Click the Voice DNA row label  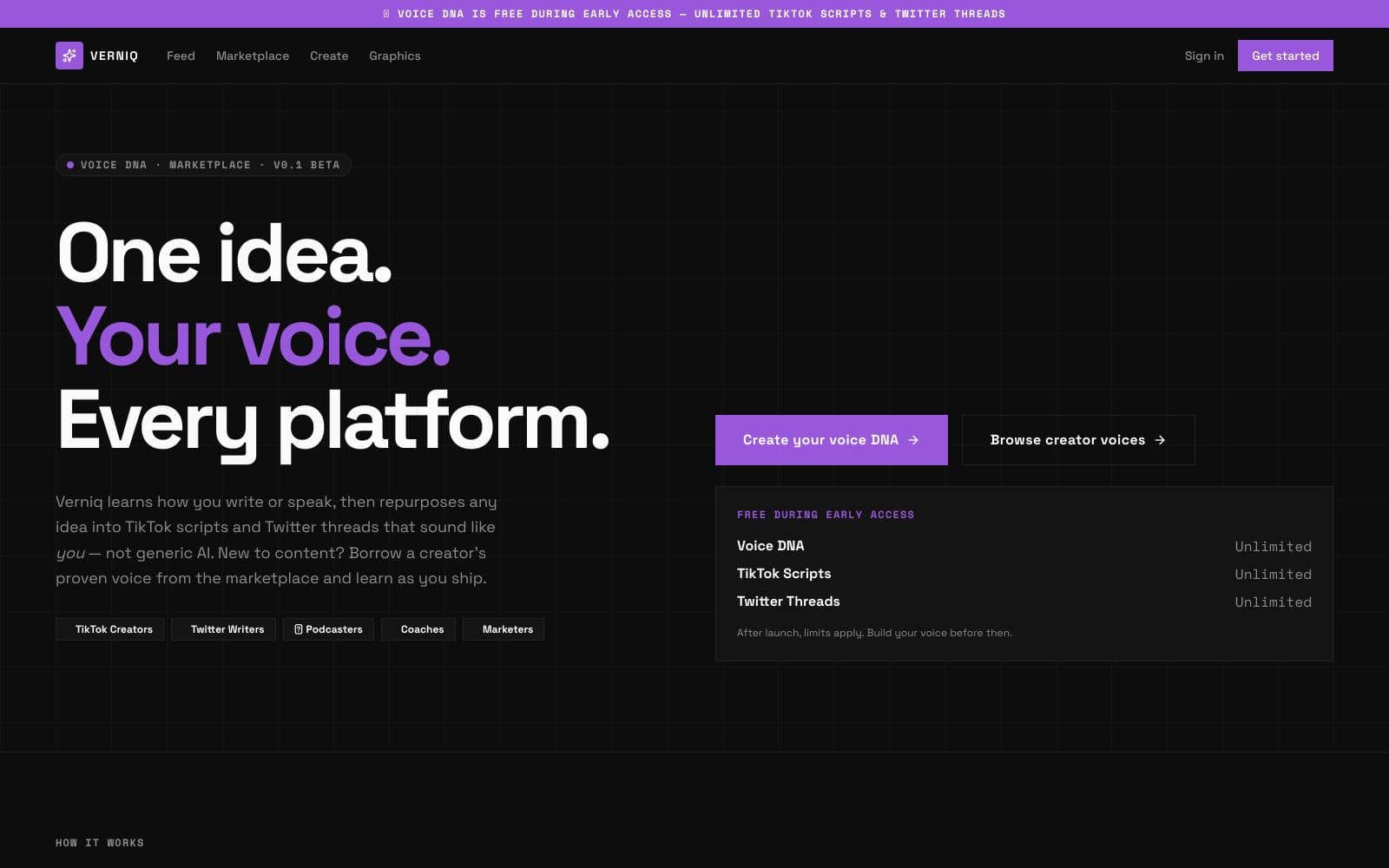(x=770, y=546)
